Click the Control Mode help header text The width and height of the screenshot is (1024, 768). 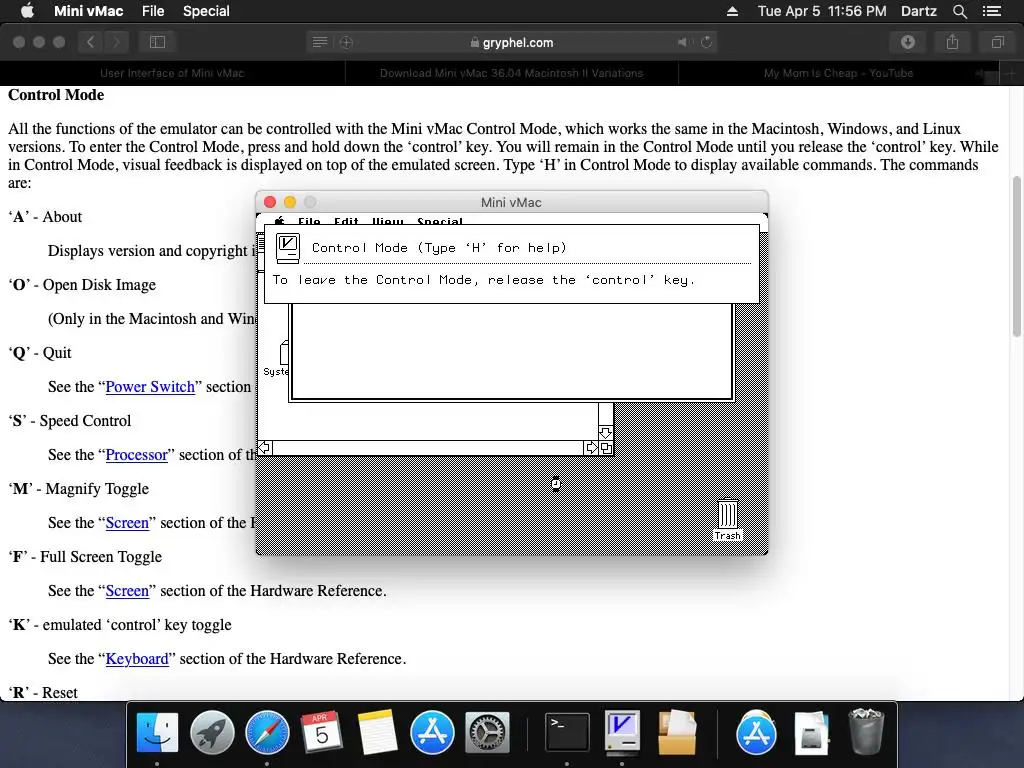(439, 248)
